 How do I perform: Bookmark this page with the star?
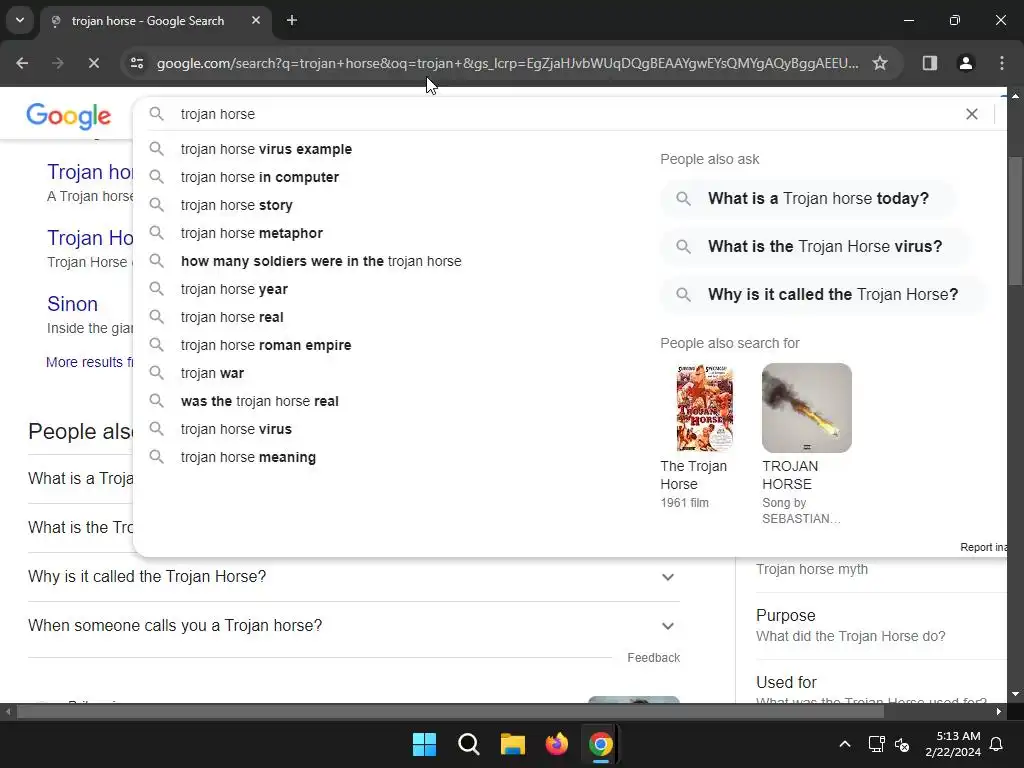[880, 63]
